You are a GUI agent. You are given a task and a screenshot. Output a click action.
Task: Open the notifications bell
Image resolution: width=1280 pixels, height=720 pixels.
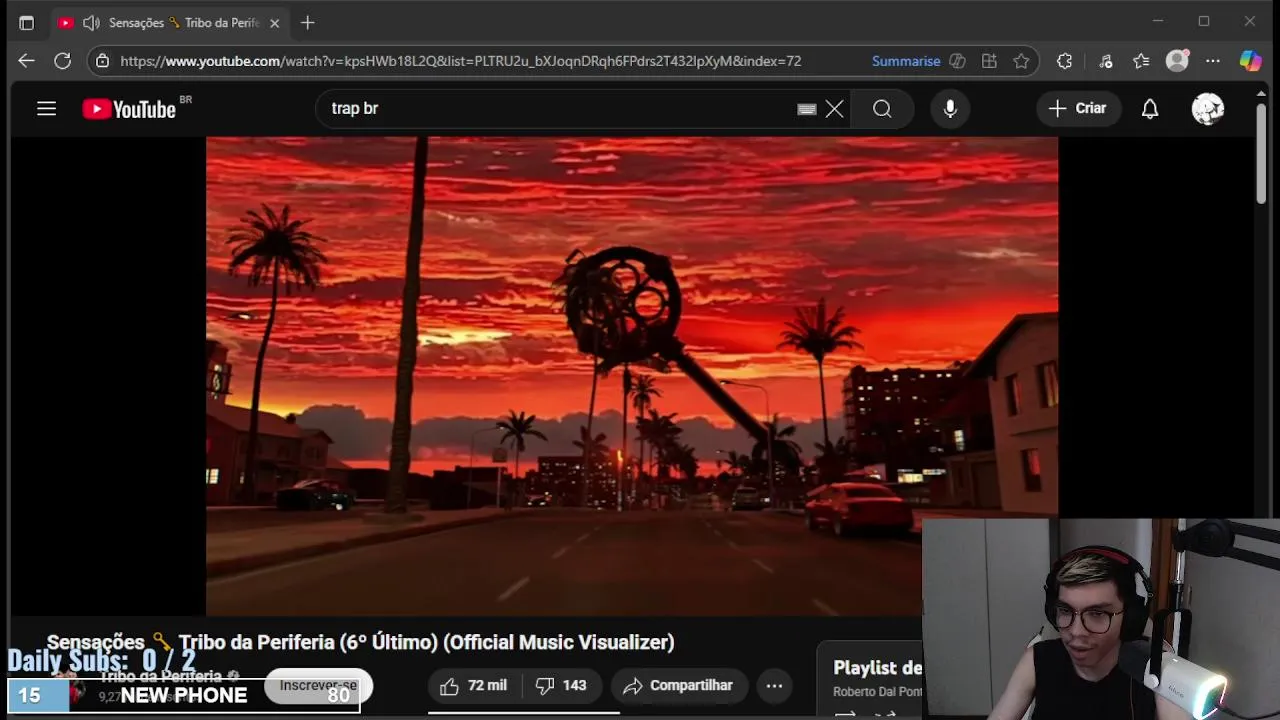(1150, 109)
